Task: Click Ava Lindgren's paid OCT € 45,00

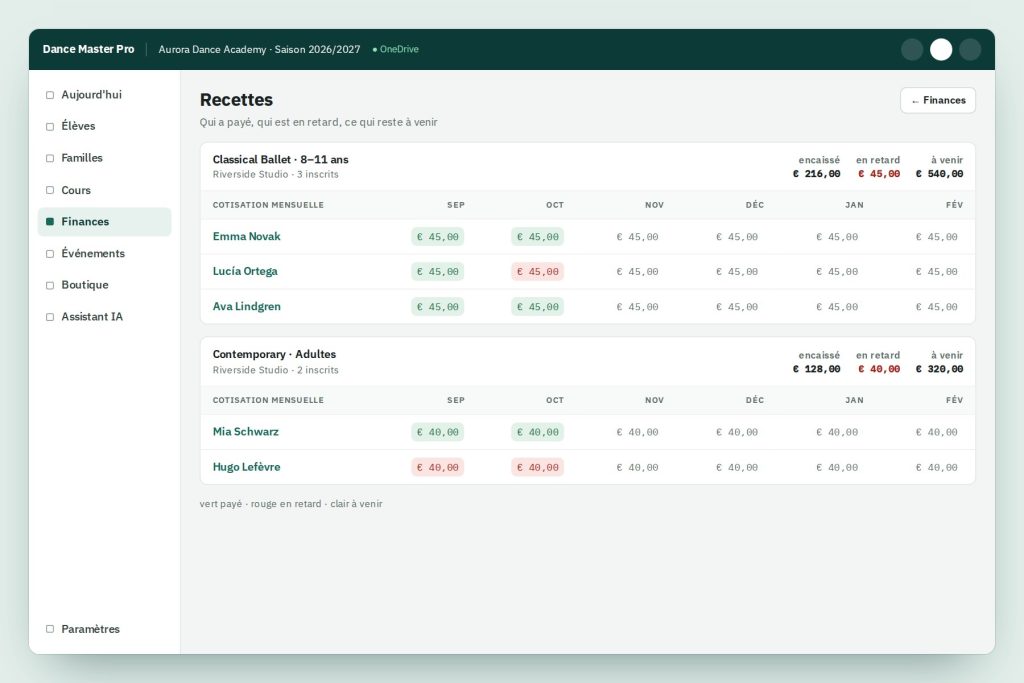Action: click(537, 307)
